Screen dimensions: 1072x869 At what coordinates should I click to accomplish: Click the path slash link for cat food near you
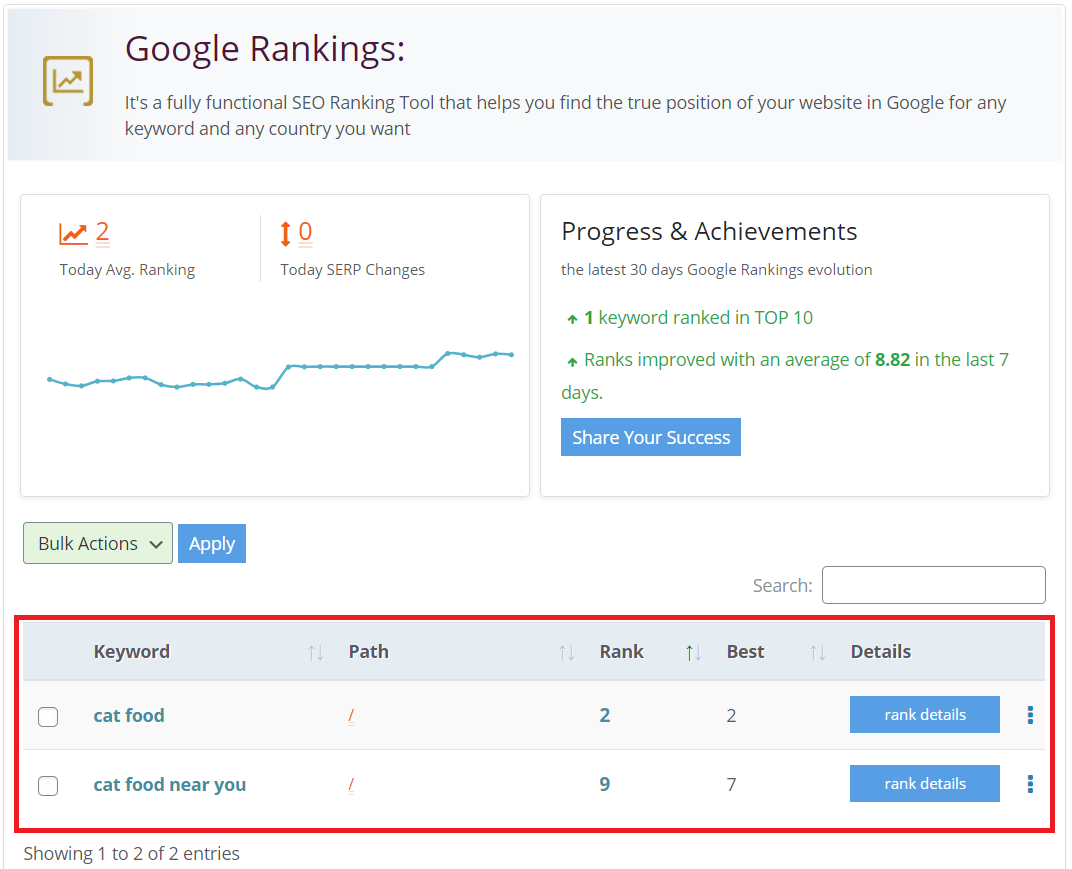pos(351,785)
